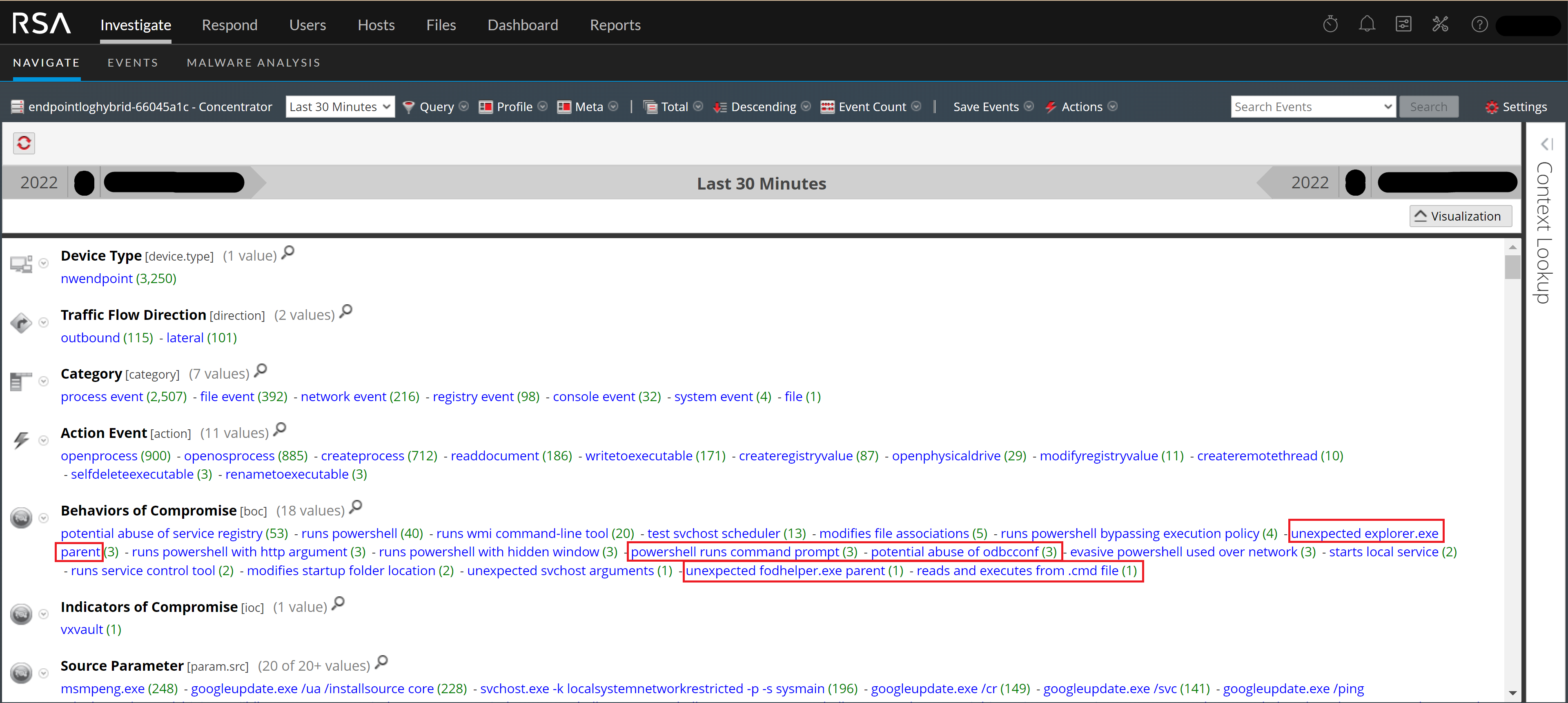The width and height of the screenshot is (1568, 703).
Task: Open the Respond menu
Action: pyautogui.click(x=229, y=25)
